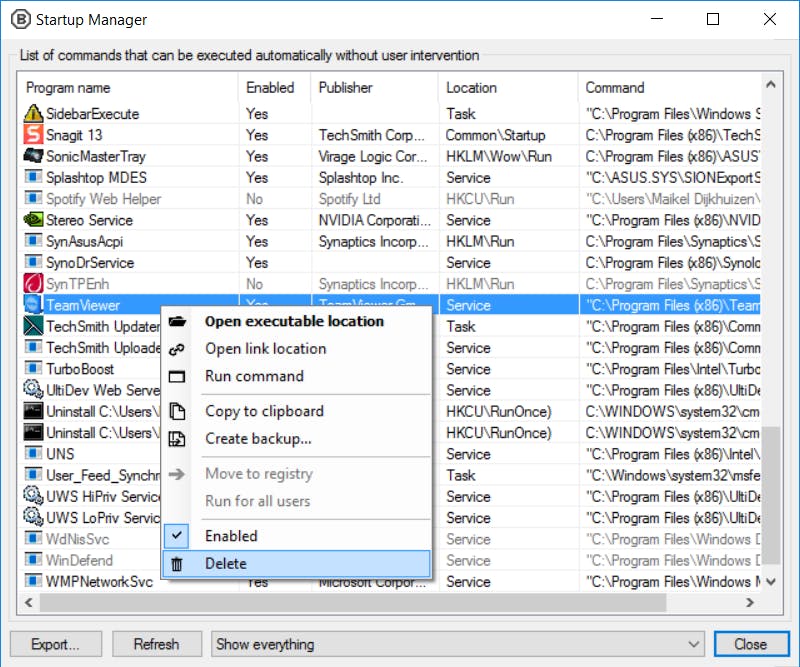Click the WMPNetworkSvc row icon

[33, 581]
